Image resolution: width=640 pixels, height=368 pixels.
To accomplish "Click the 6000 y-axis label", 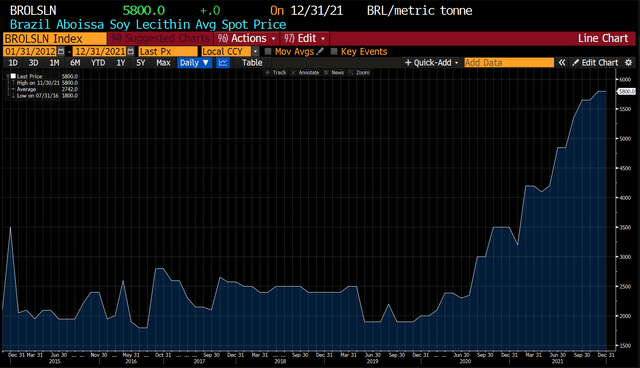I will (625, 80).
